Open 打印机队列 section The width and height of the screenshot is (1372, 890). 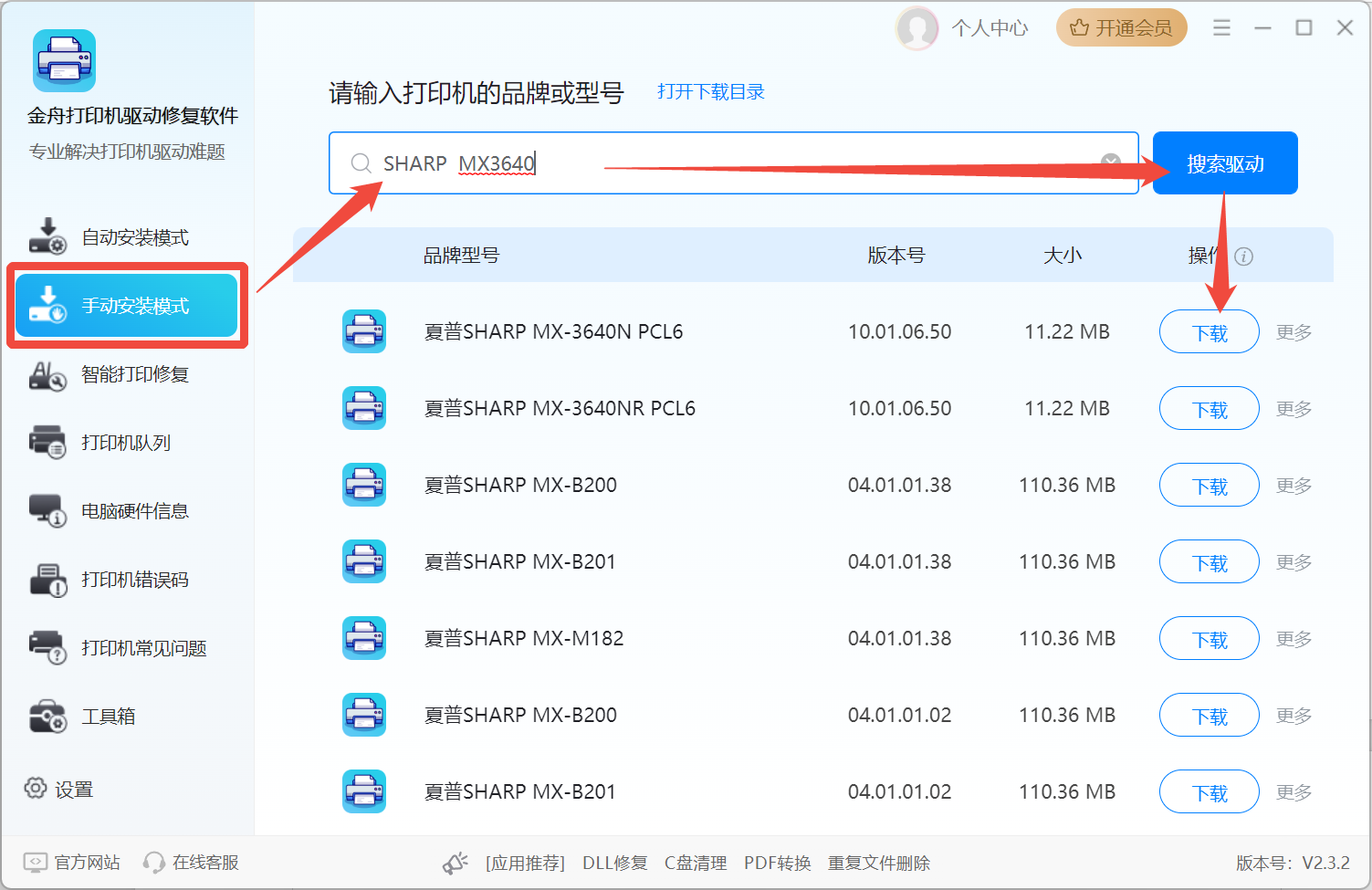tap(126, 443)
